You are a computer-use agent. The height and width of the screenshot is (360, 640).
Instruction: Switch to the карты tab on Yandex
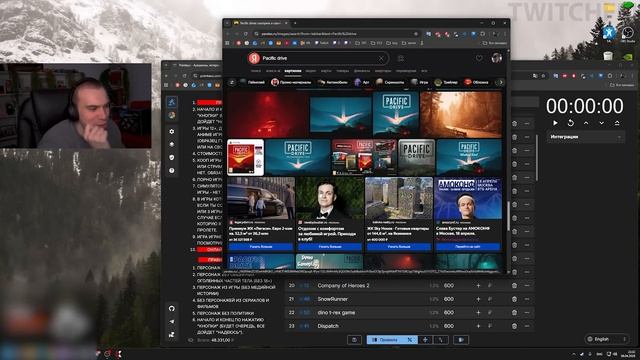326,71
